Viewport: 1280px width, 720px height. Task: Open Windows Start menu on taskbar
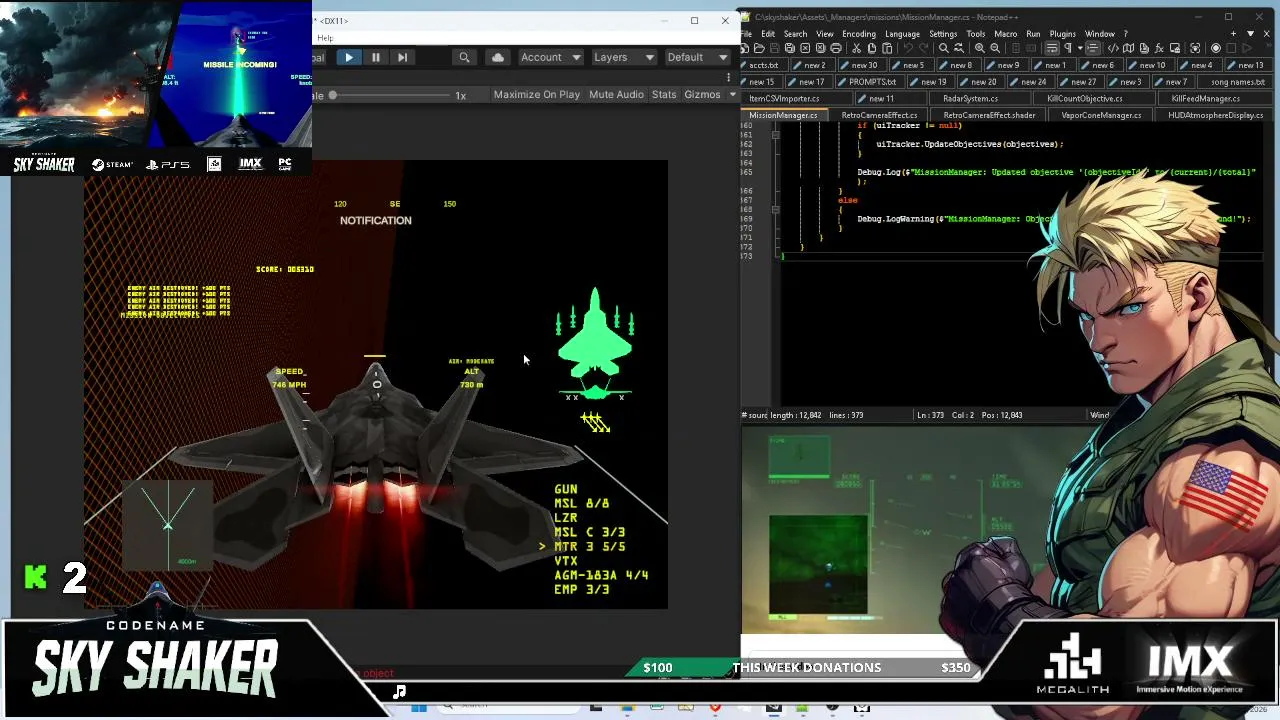[418, 708]
